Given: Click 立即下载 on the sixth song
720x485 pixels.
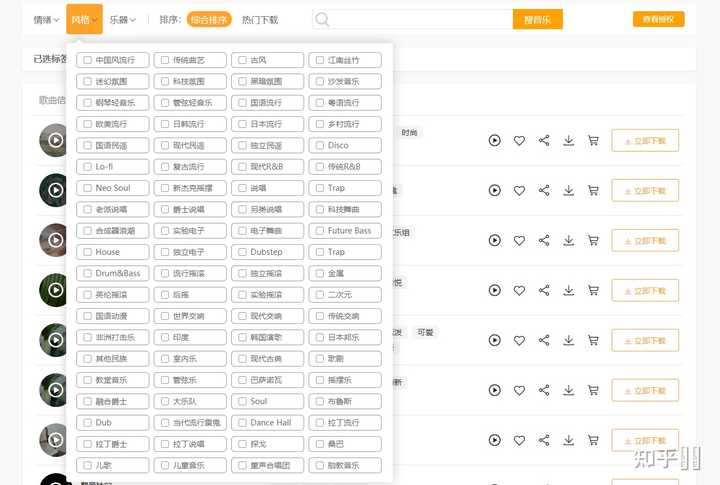Looking at the screenshot, I should tap(645, 391).
